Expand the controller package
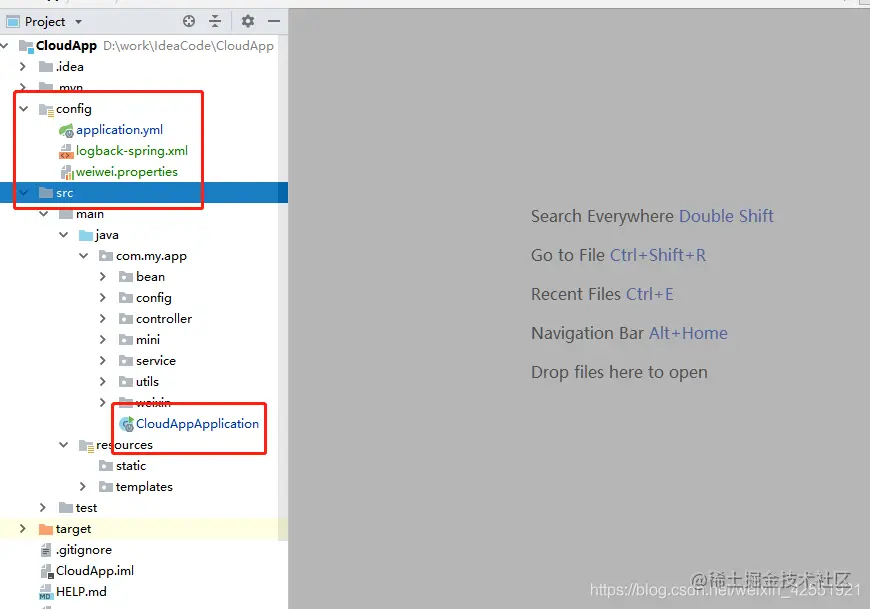870x609 pixels. [x=103, y=318]
